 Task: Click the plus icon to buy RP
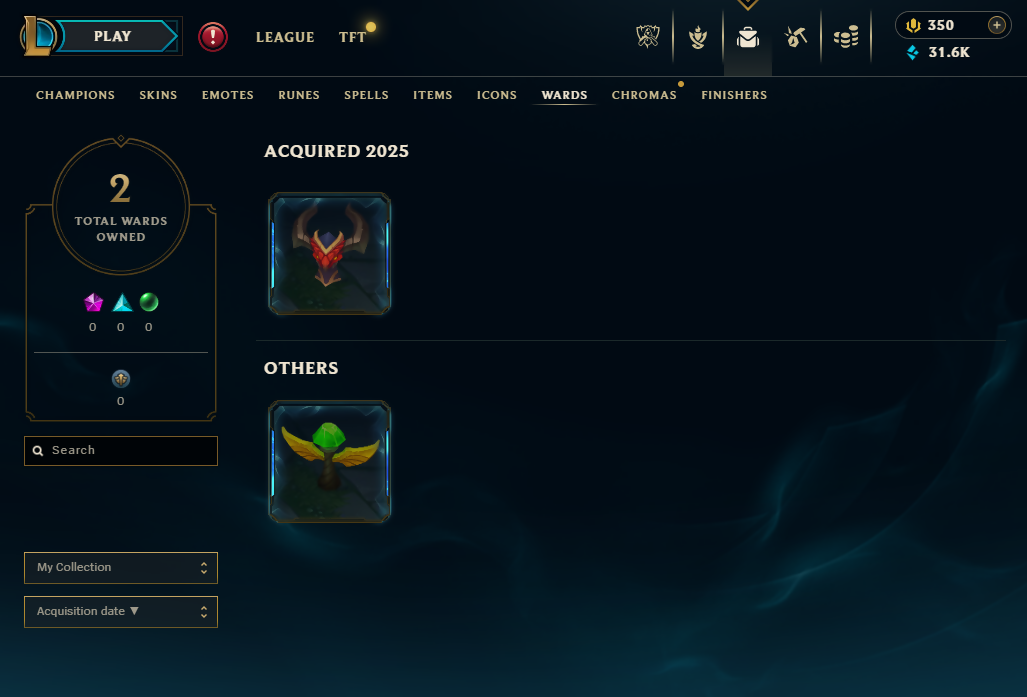(996, 25)
